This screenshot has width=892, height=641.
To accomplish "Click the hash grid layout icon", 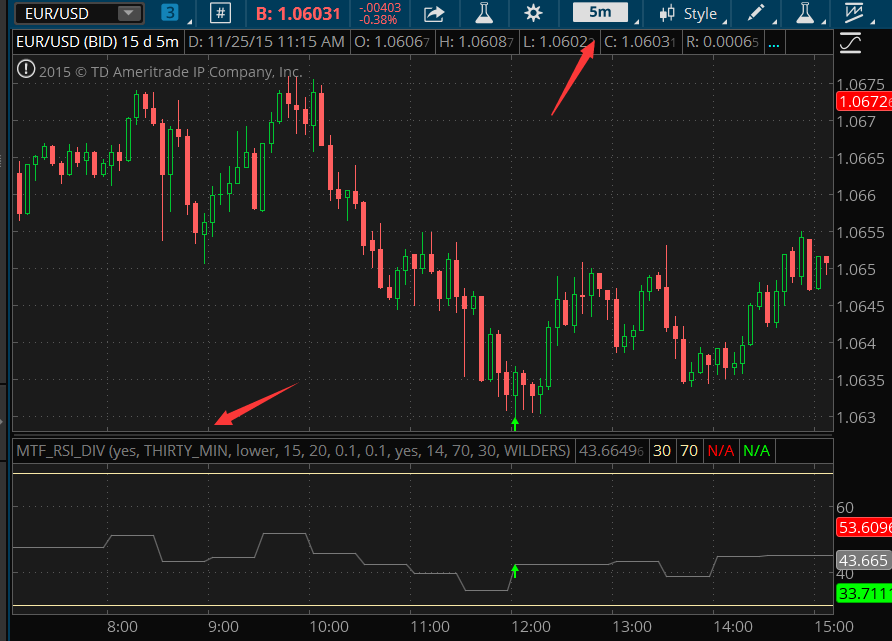I will click(x=220, y=13).
